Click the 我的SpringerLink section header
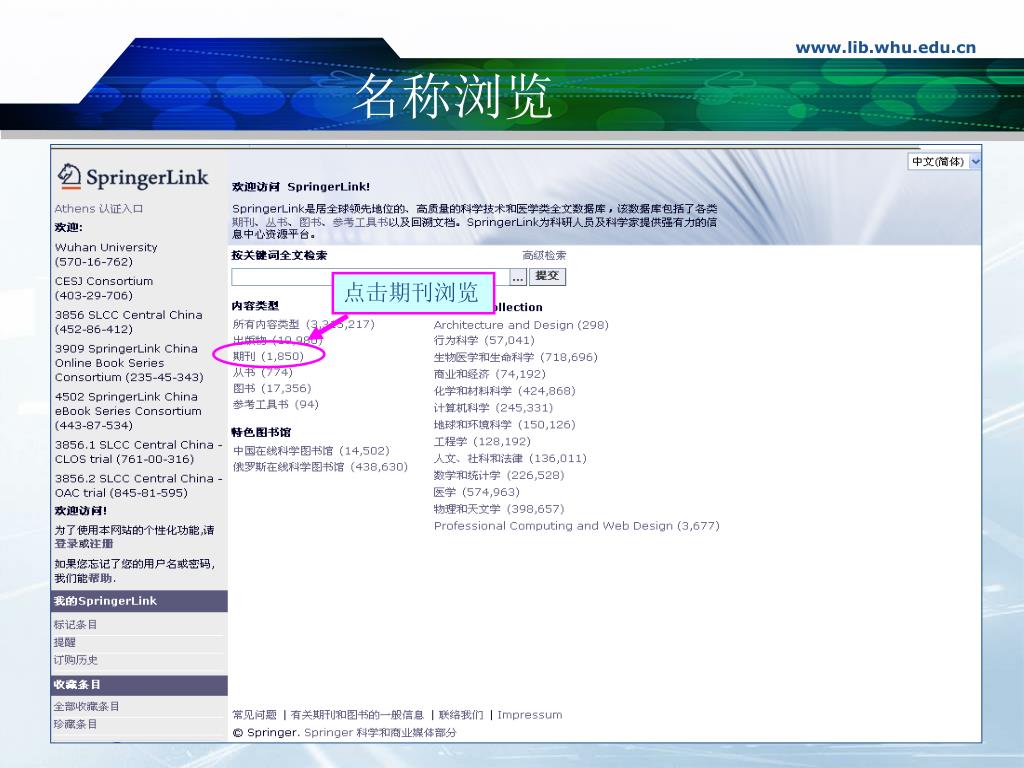 (x=139, y=601)
